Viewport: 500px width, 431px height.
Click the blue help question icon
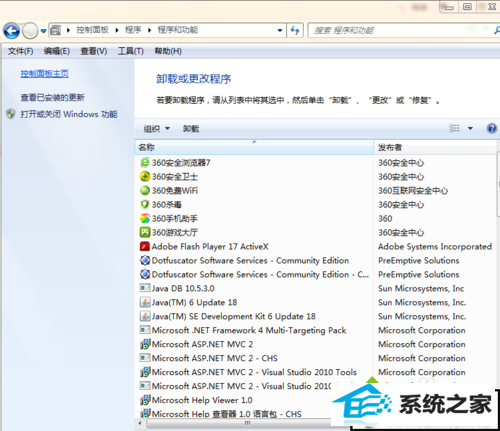(x=492, y=128)
